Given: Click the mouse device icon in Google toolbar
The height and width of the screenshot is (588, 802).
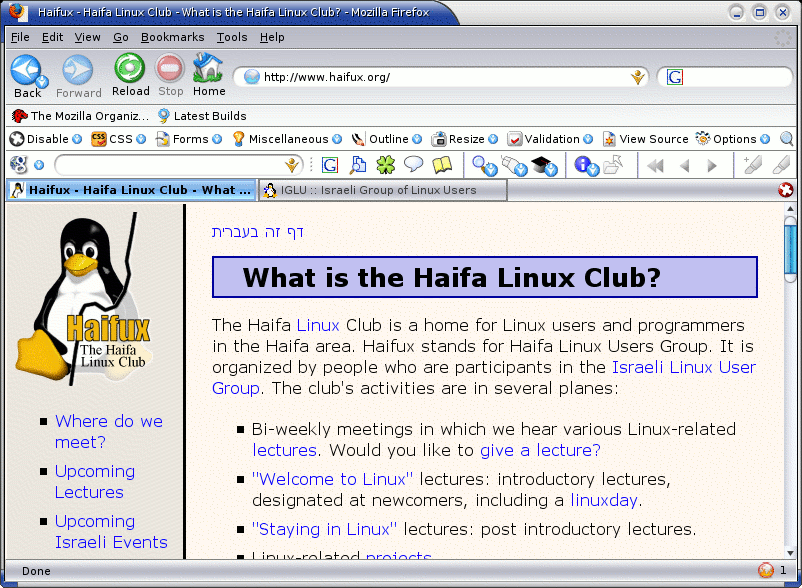Looking at the screenshot, I should click(x=514, y=166).
